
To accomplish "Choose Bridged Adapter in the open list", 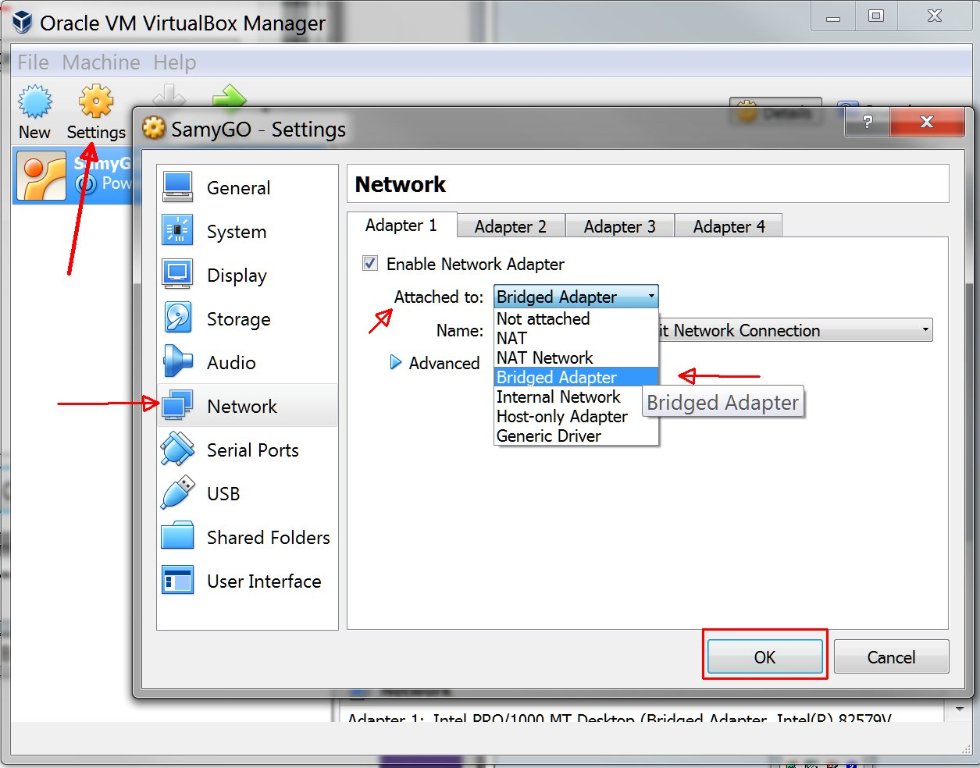I will (x=576, y=377).
